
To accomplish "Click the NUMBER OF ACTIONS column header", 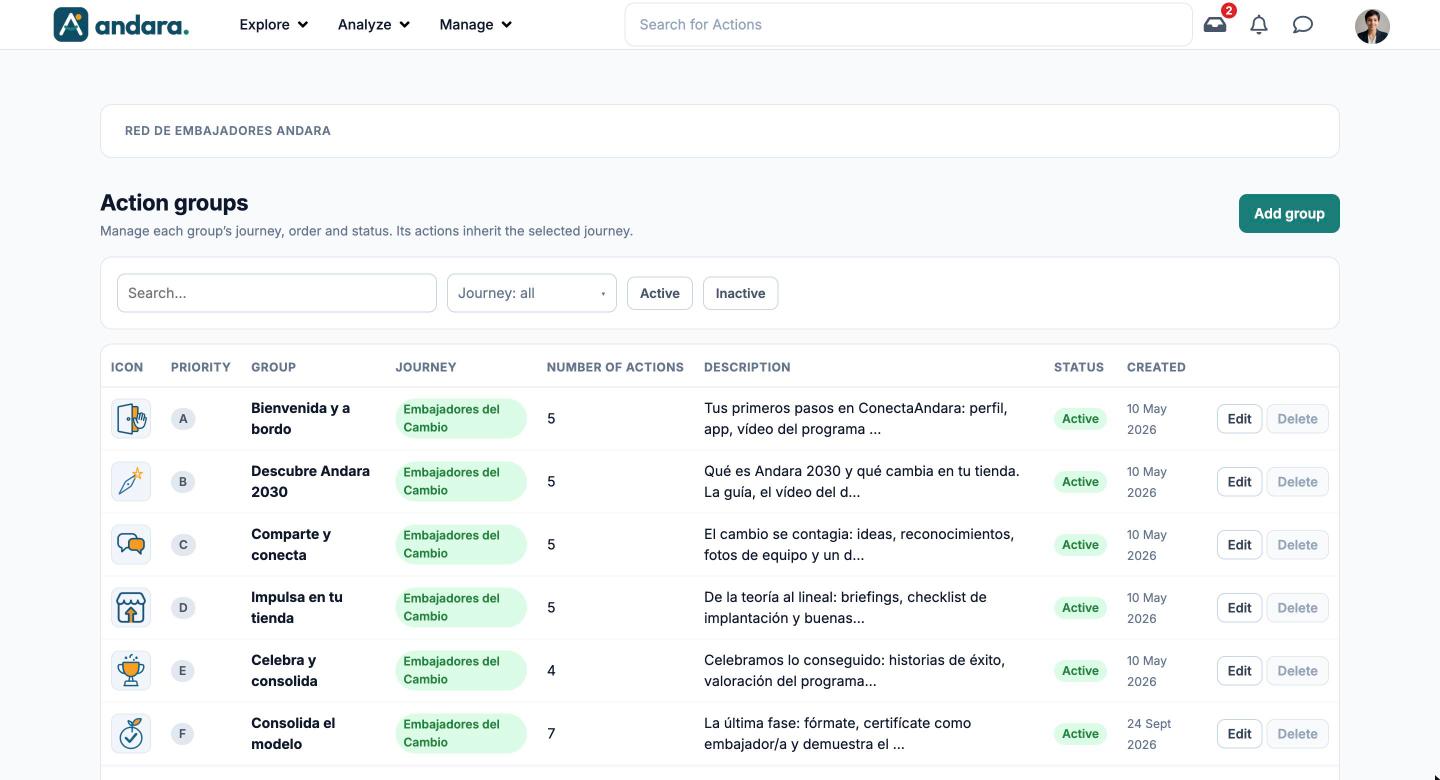I will pyautogui.click(x=615, y=367).
